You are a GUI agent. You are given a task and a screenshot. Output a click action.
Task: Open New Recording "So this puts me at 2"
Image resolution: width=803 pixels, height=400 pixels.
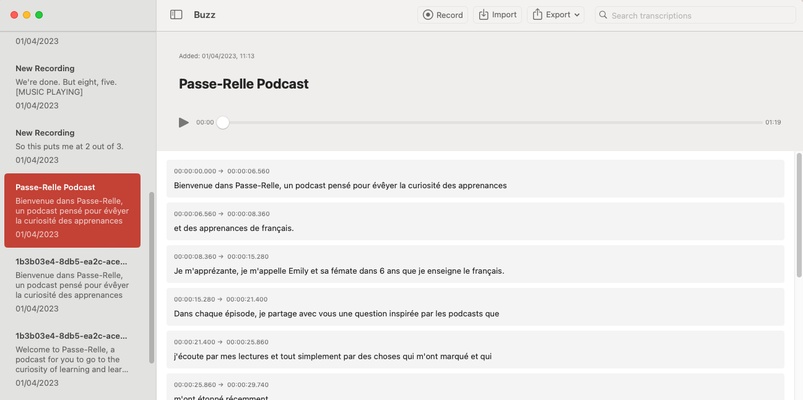point(72,146)
